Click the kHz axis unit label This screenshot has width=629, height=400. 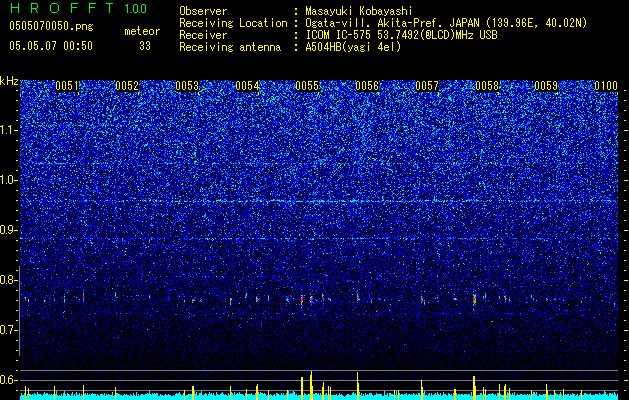click(9, 81)
